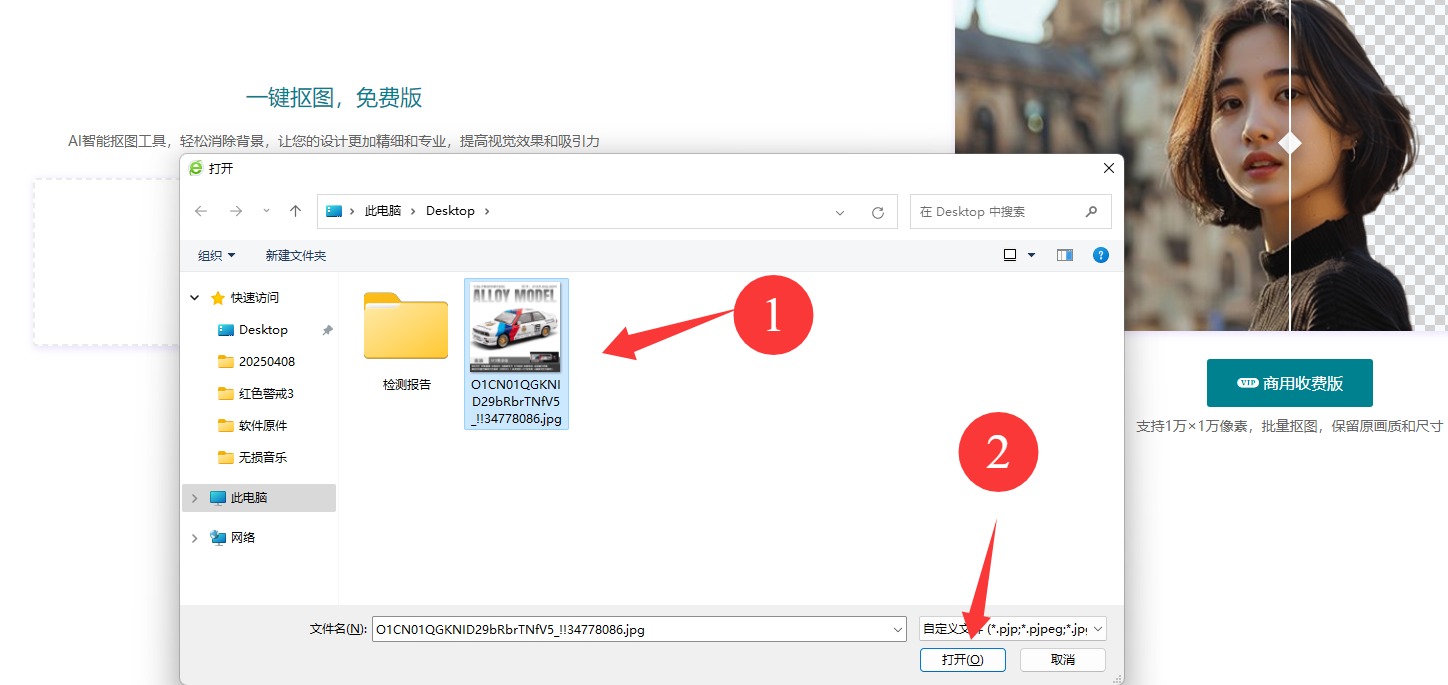
Task: Open the help question mark icon
Action: 1101,255
